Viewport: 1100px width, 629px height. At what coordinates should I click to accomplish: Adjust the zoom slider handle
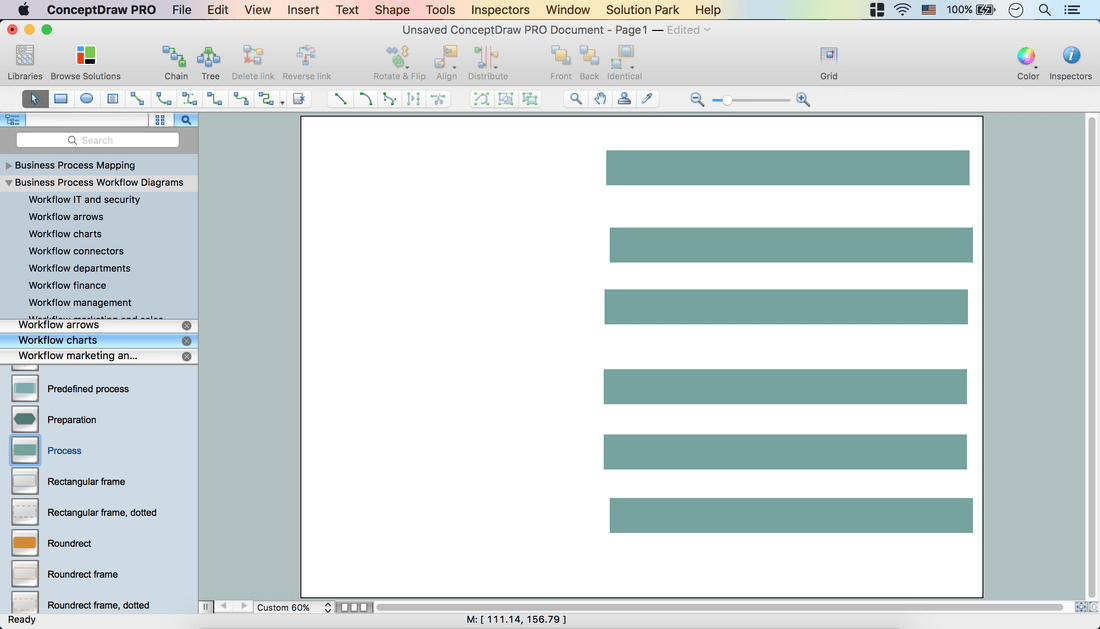tap(728, 100)
